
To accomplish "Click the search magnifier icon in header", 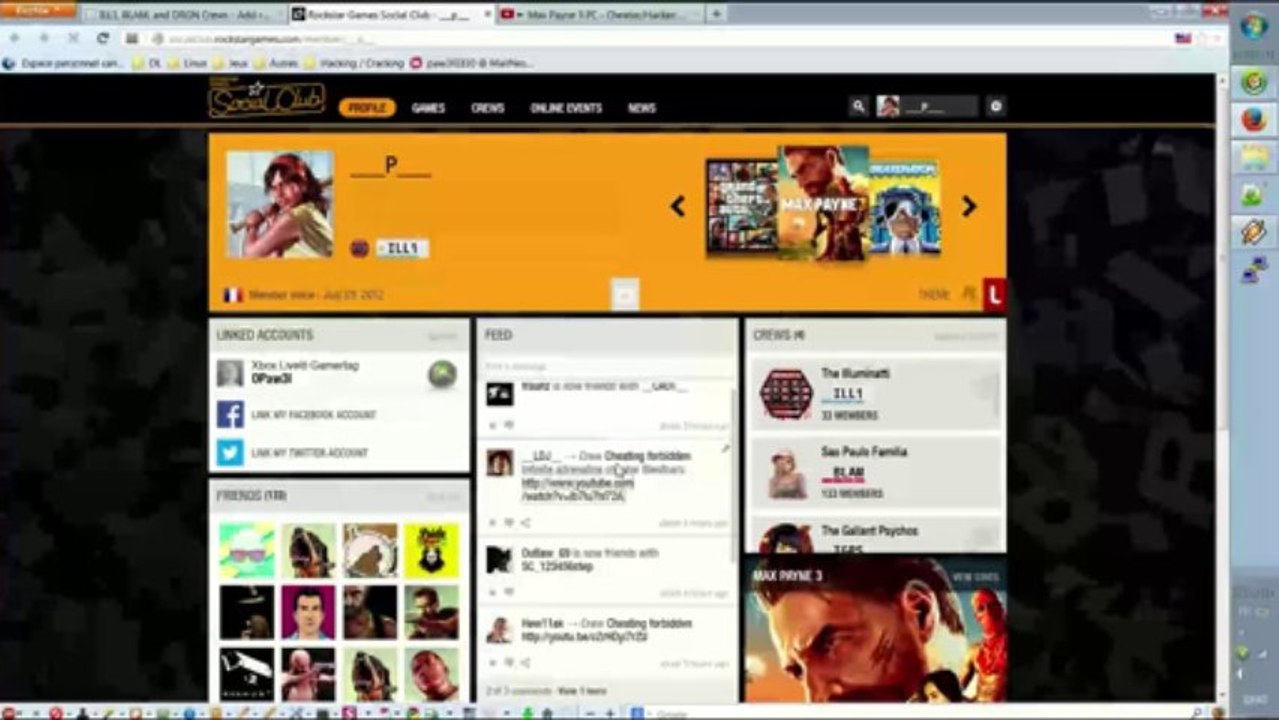I will 858,106.
